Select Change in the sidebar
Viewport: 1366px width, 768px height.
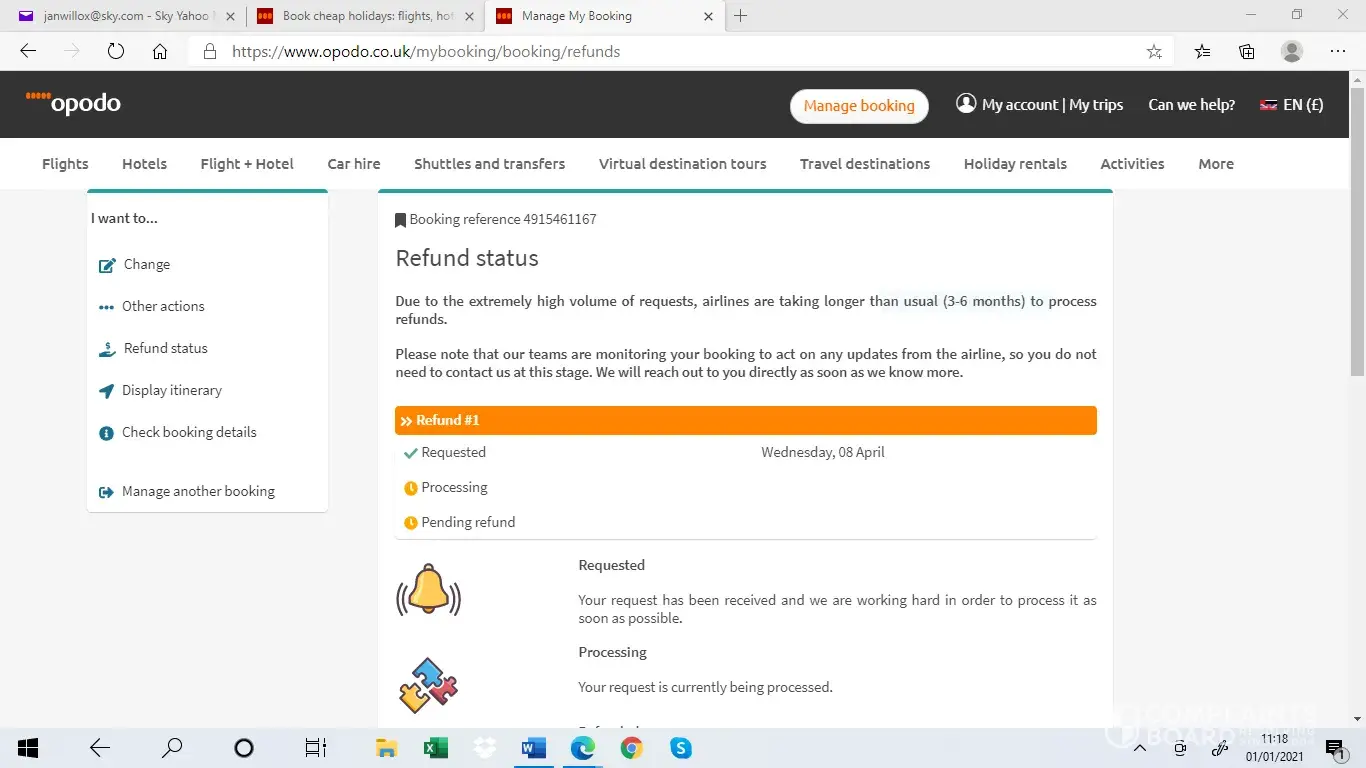(135, 264)
